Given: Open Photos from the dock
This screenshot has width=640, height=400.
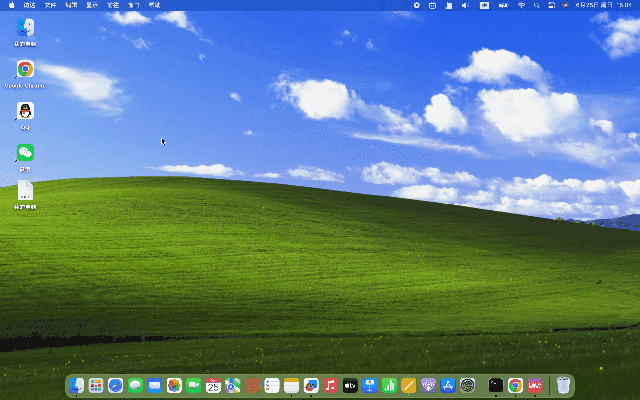Looking at the screenshot, I should click(174, 385).
